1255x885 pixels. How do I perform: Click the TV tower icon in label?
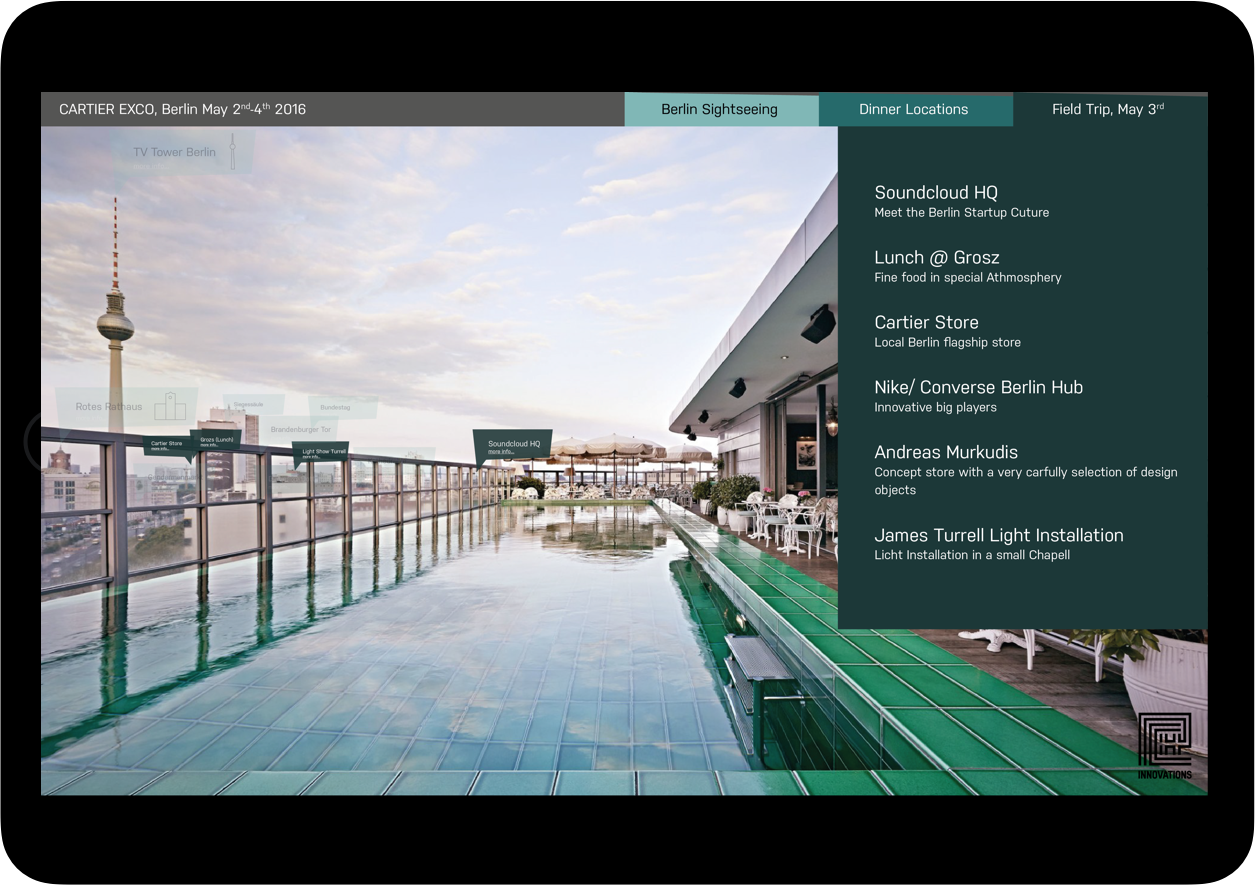click(x=232, y=152)
